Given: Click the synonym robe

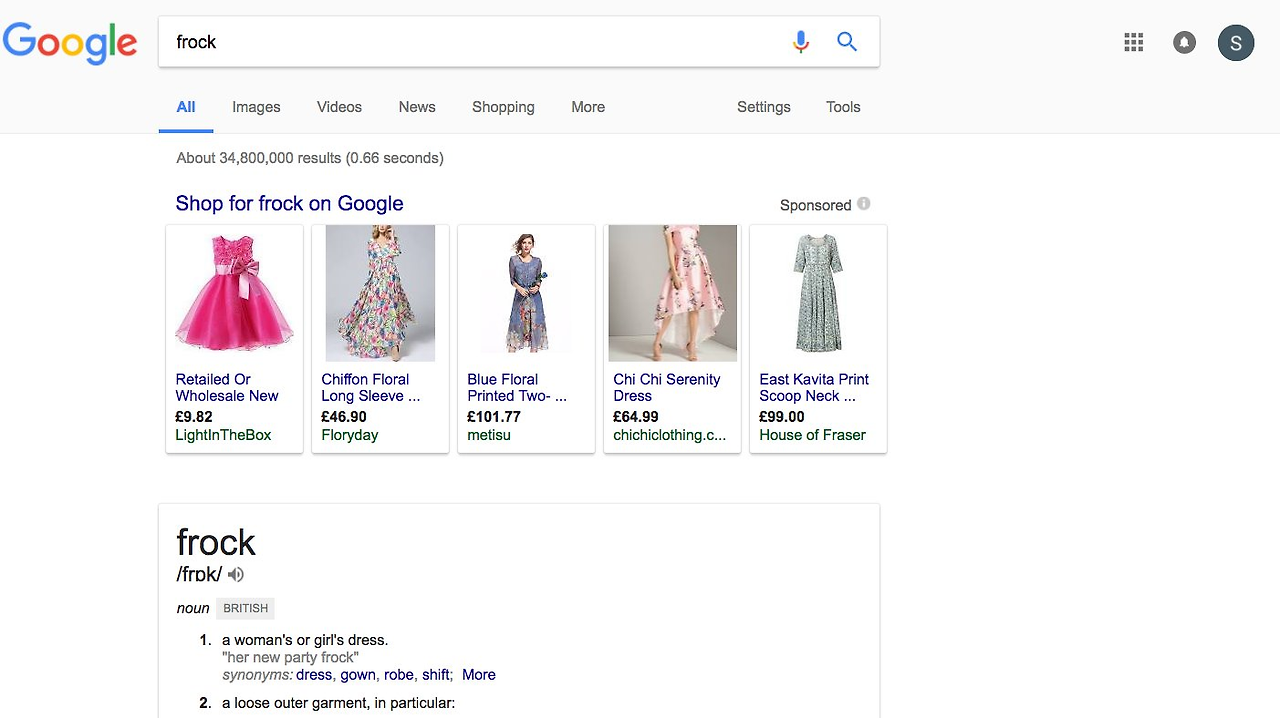Looking at the screenshot, I should click(x=399, y=675).
